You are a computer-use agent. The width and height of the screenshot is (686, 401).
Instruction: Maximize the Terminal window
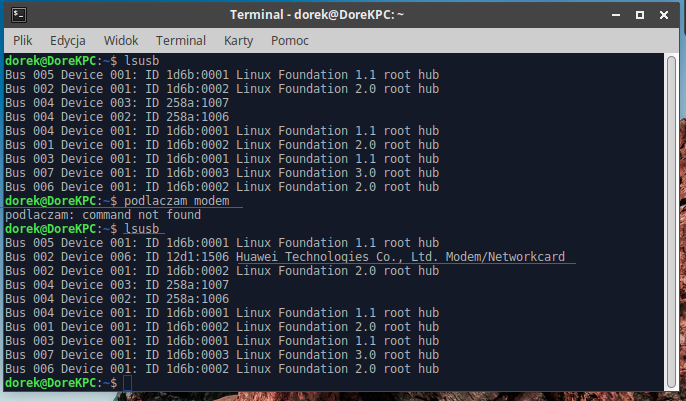[x=637, y=15]
